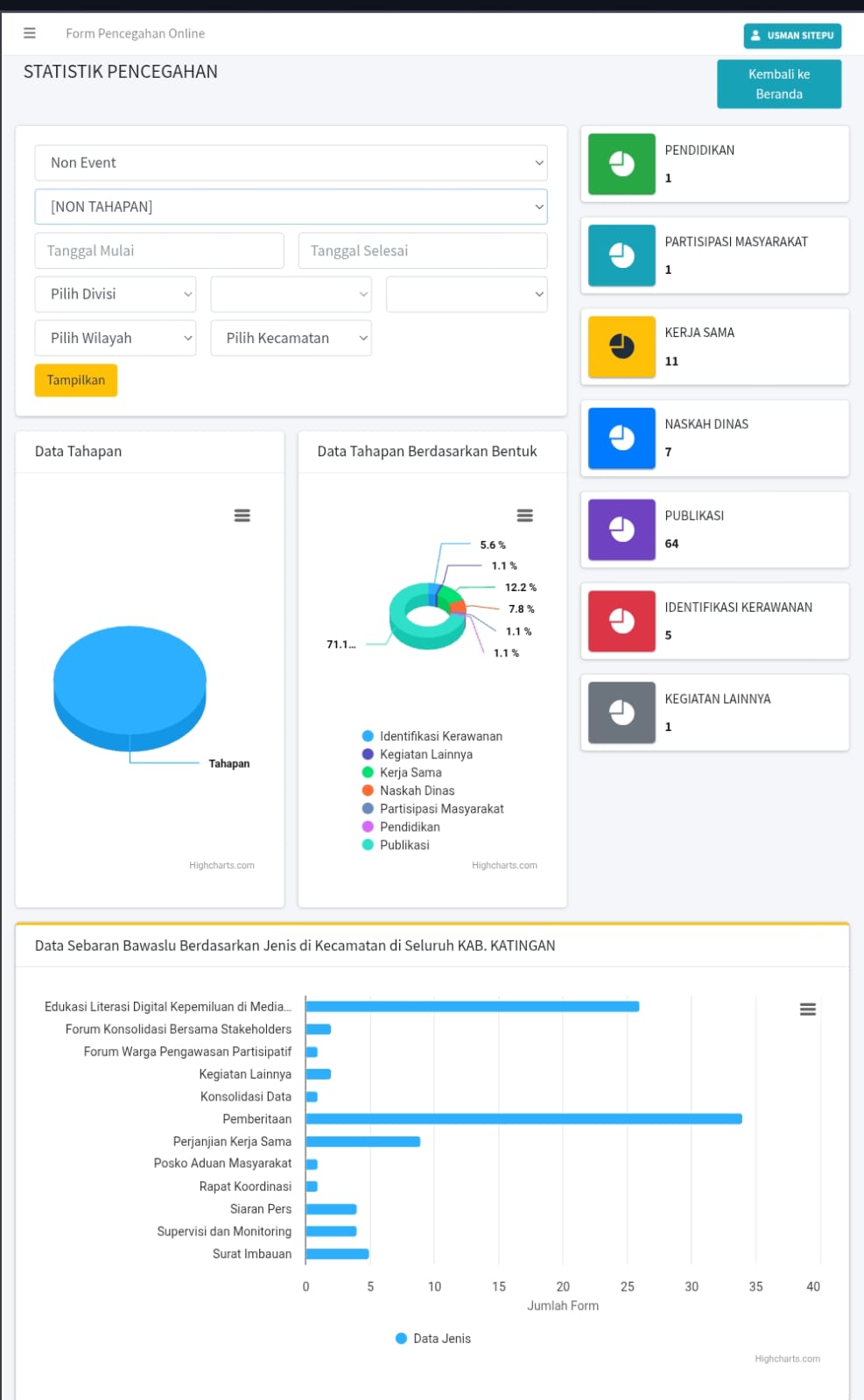This screenshot has height=1400, width=864.
Task: Click Kembali ke Beranda button
Action: 779,84
